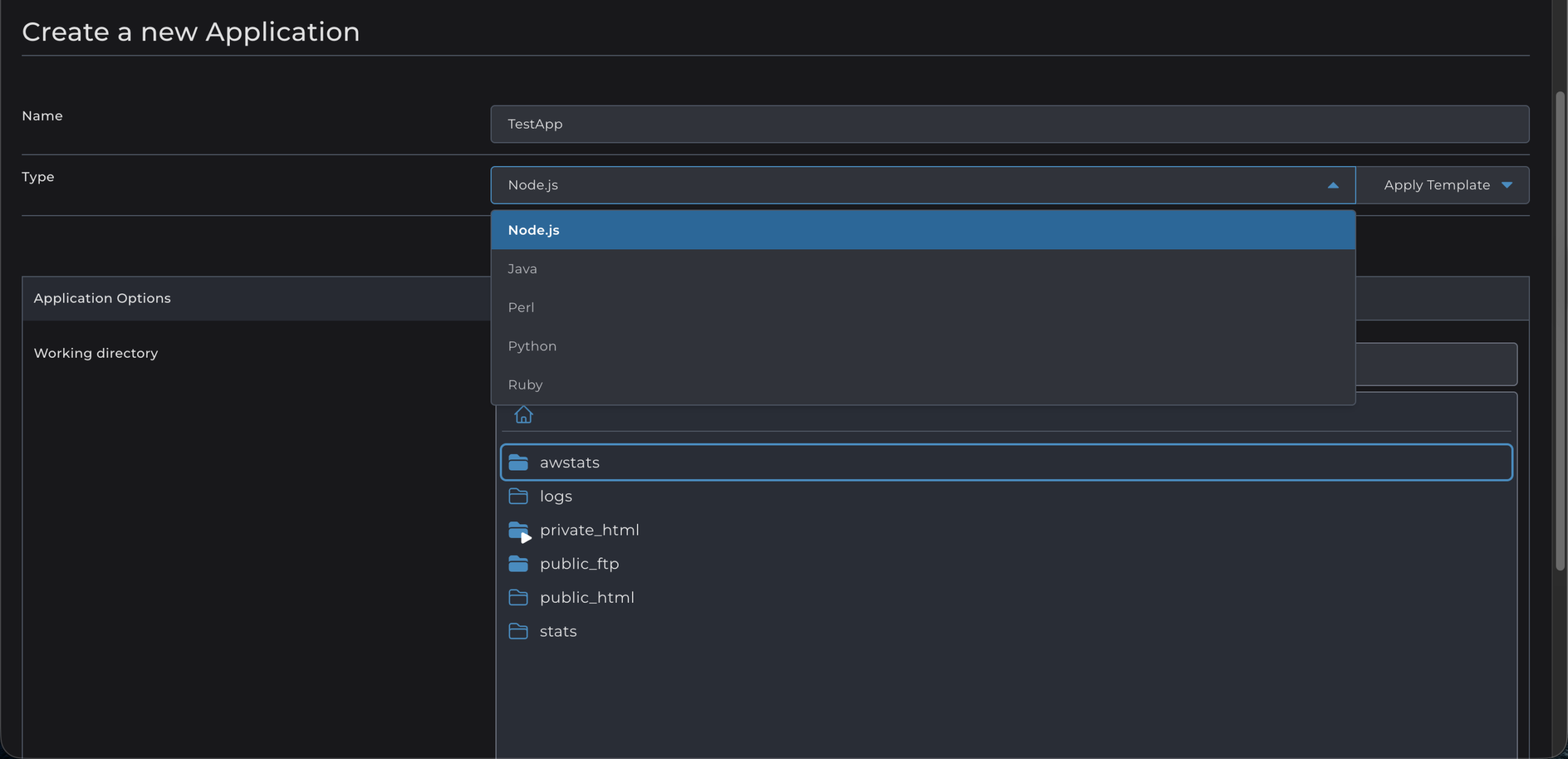Click the private_html folder icon
1568x759 pixels.
tap(518, 530)
